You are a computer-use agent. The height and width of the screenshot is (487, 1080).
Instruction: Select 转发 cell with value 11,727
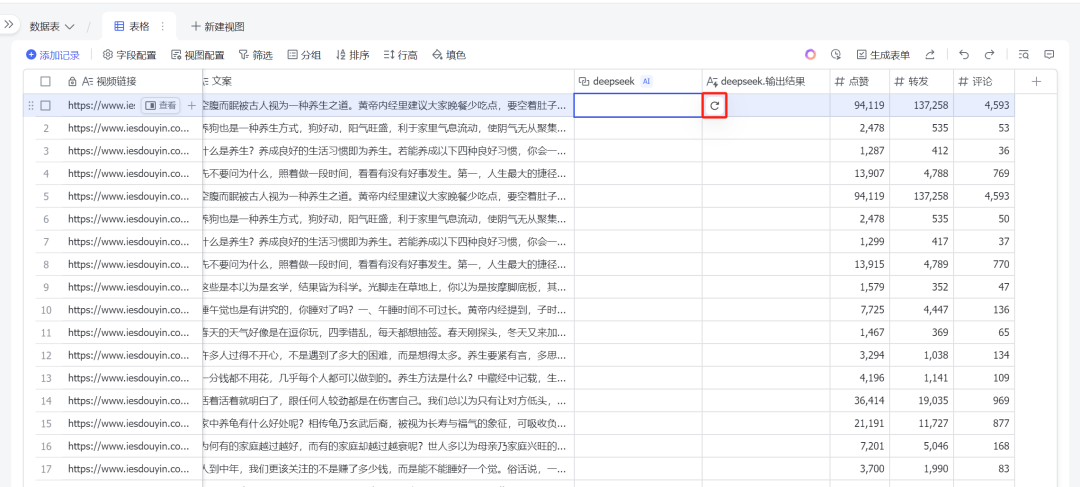coord(922,424)
